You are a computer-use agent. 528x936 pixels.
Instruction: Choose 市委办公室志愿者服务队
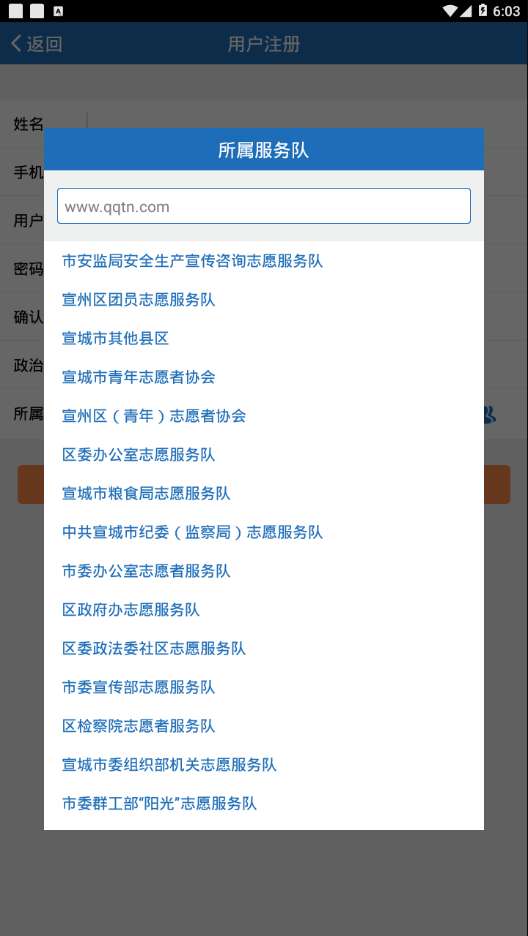(264, 571)
